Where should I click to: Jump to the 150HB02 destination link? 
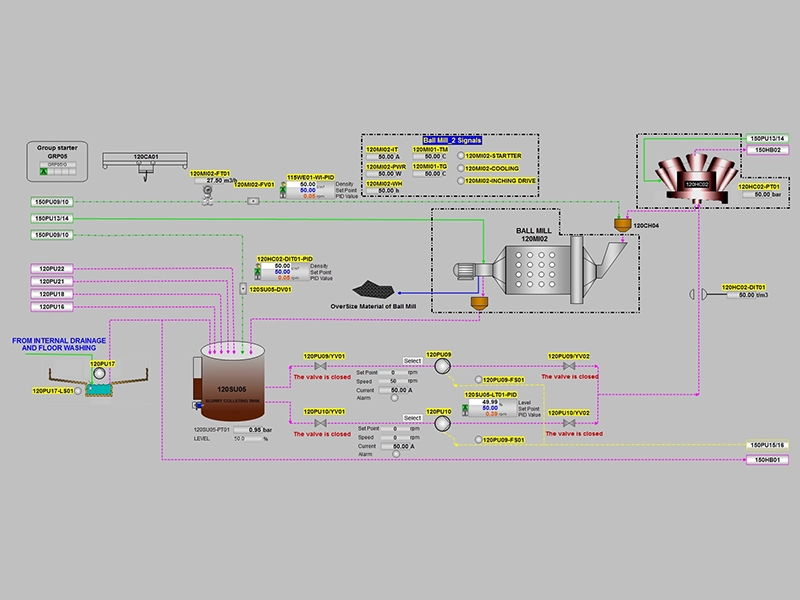pos(767,150)
